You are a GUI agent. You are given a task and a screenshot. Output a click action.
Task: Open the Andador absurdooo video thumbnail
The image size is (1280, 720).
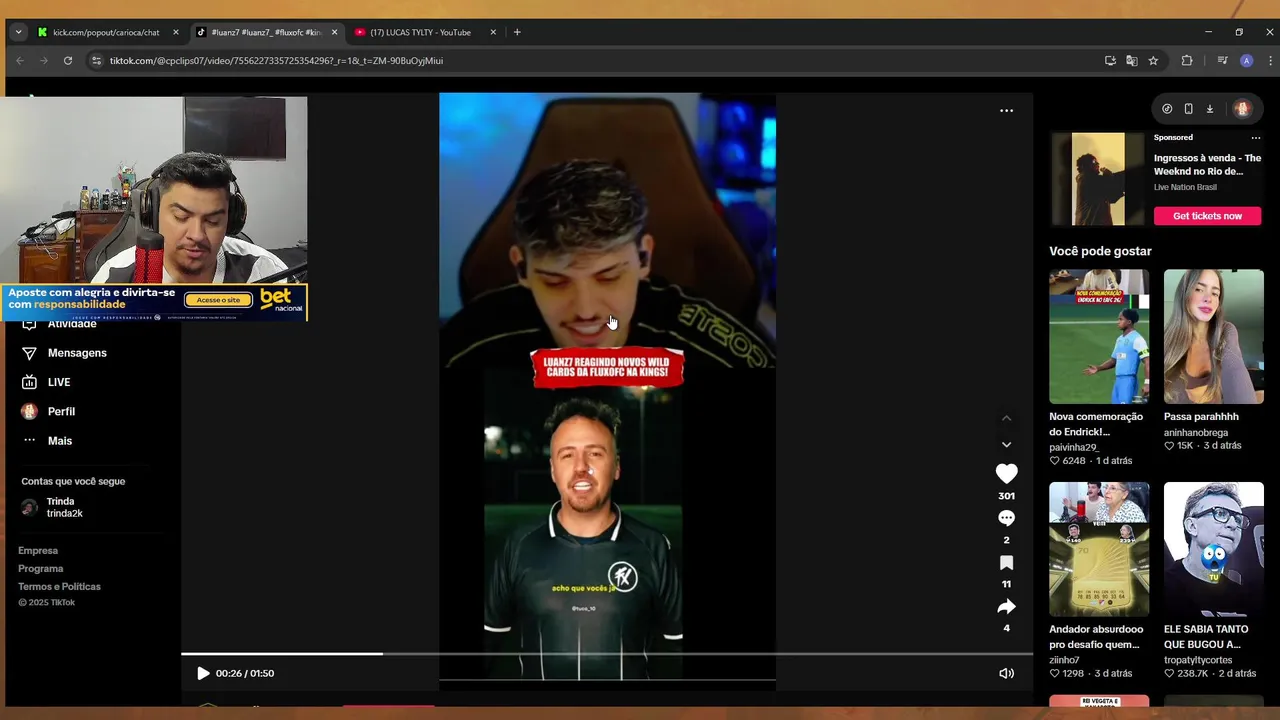[x=1098, y=549]
